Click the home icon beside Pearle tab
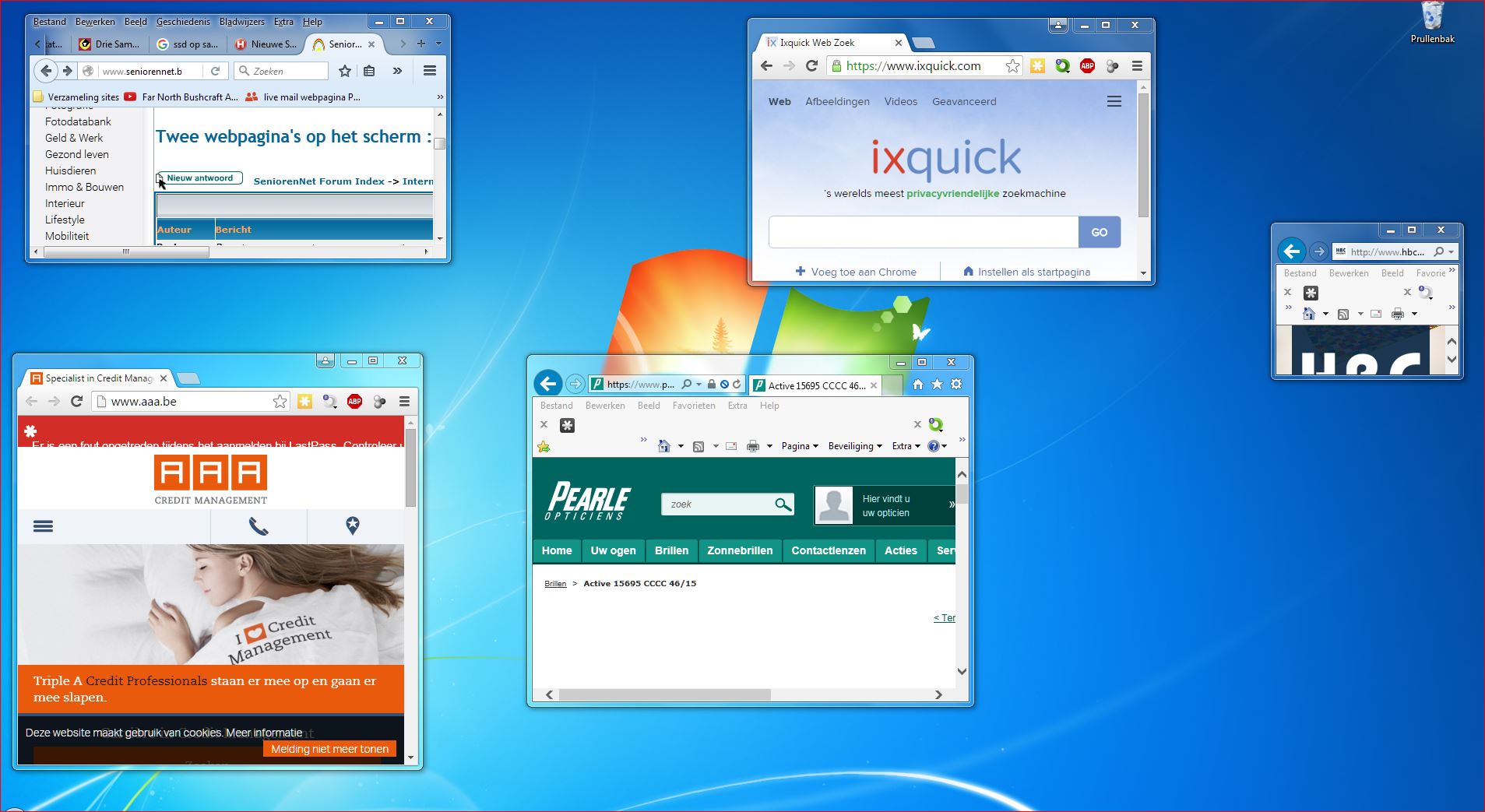The image size is (1485, 812). [918, 384]
